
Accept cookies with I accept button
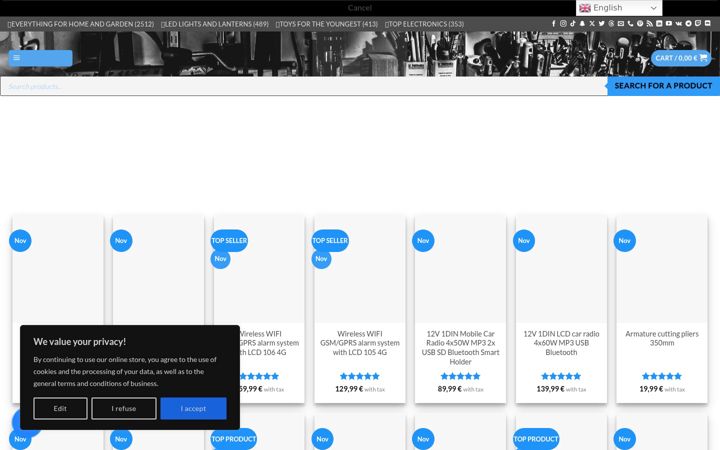(x=193, y=408)
